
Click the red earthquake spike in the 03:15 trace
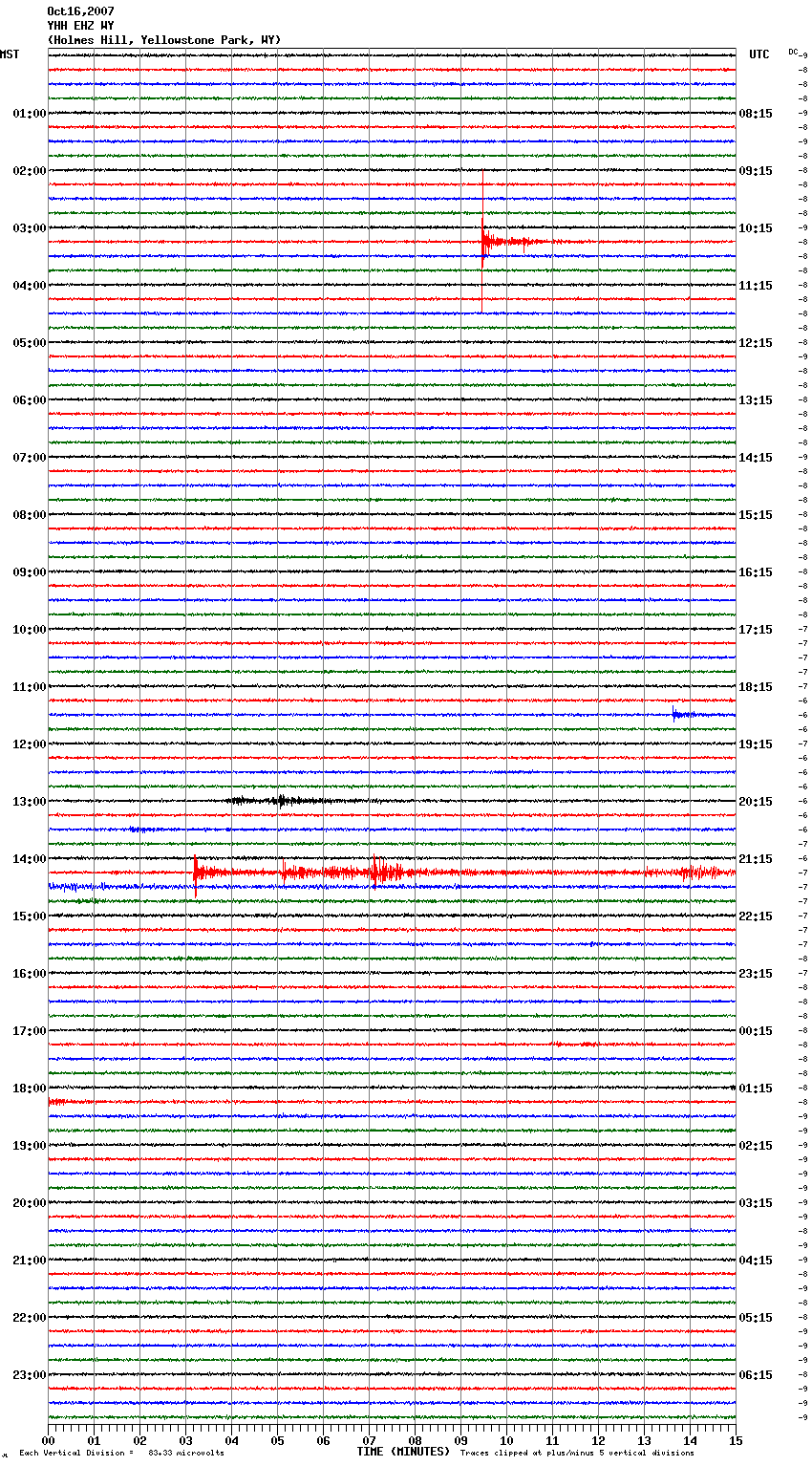coord(483,242)
